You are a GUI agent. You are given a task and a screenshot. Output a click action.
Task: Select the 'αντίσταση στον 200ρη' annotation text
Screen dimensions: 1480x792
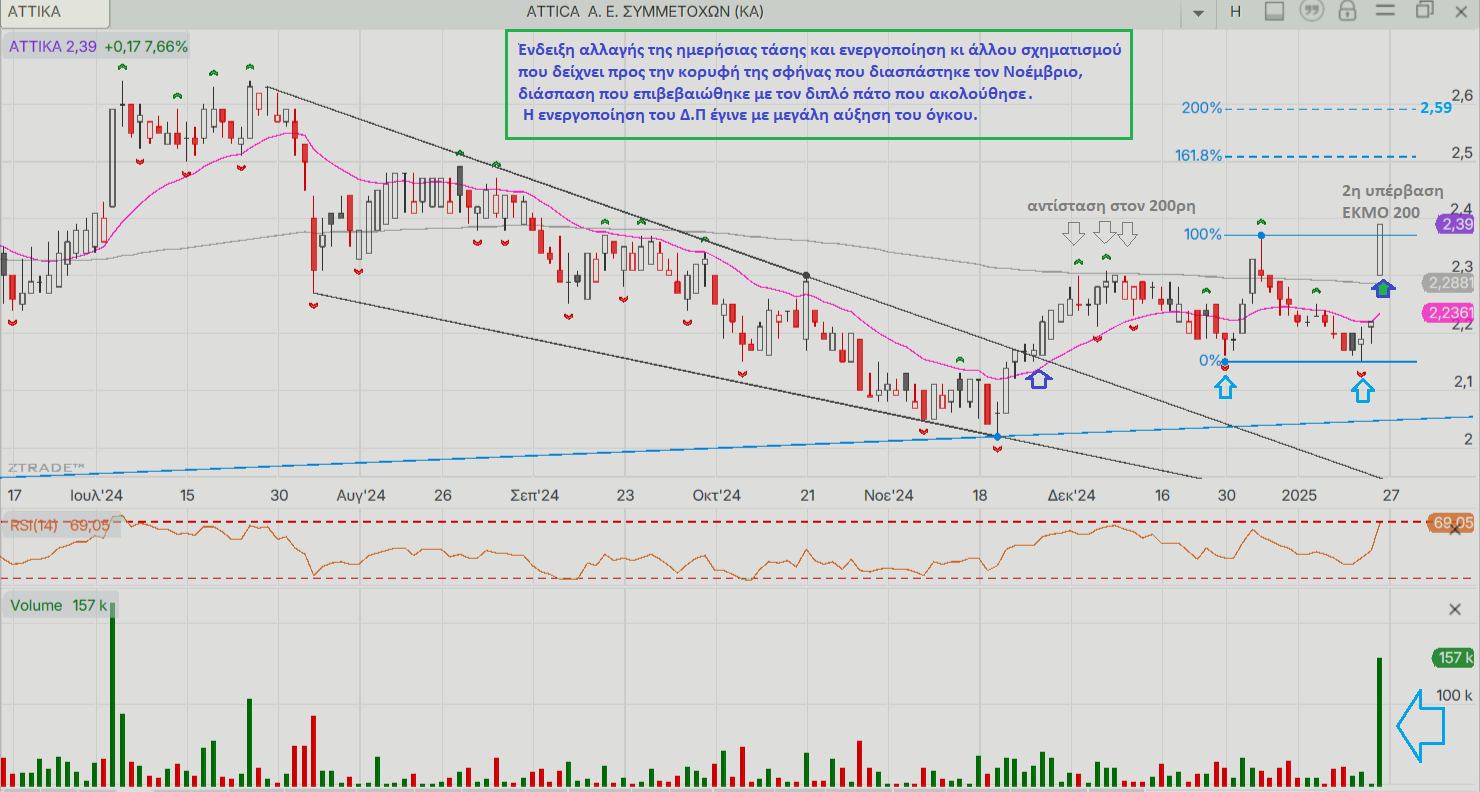coord(1112,205)
